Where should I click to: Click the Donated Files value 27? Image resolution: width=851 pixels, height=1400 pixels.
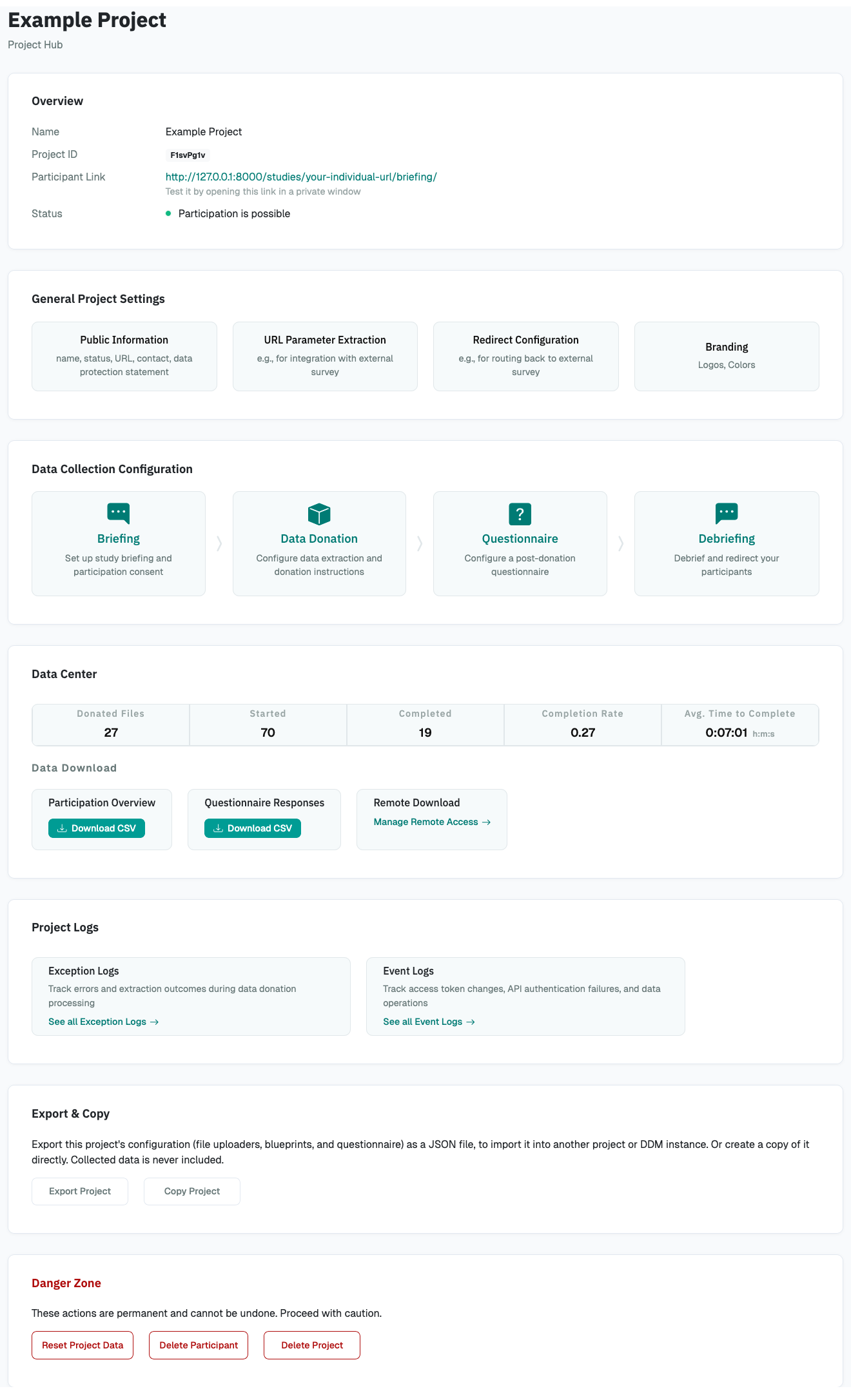(111, 732)
